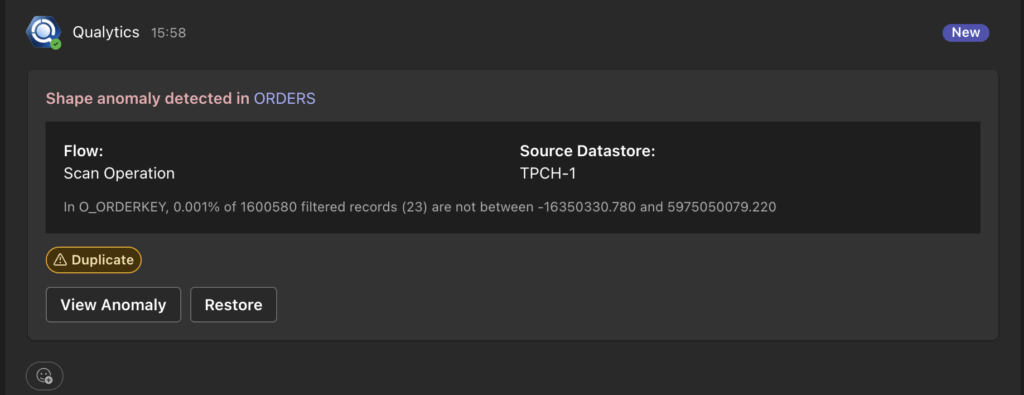Open the add reaction emoji icon
Viewport: 1024px width, 395px height.
44,375
